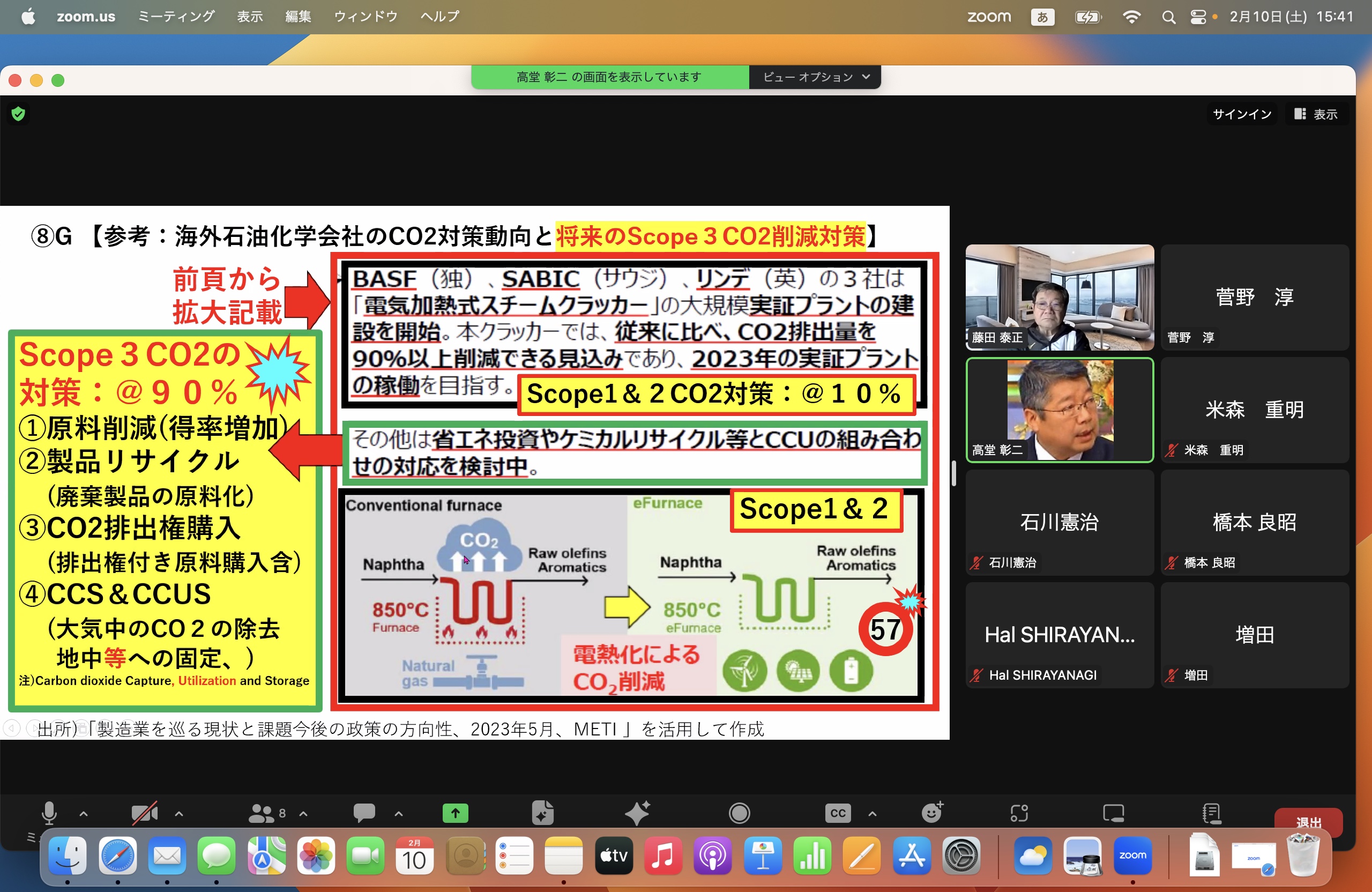The image size is (1372, 892).
Task: Open Safari from the Dock
Action: pos(117,855)
